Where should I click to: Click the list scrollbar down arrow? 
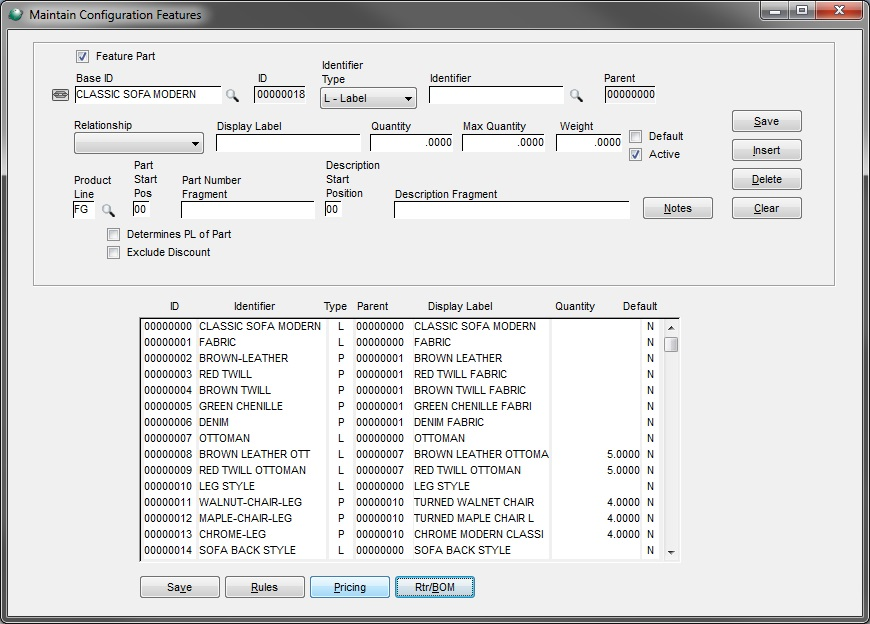pos(671,552)
